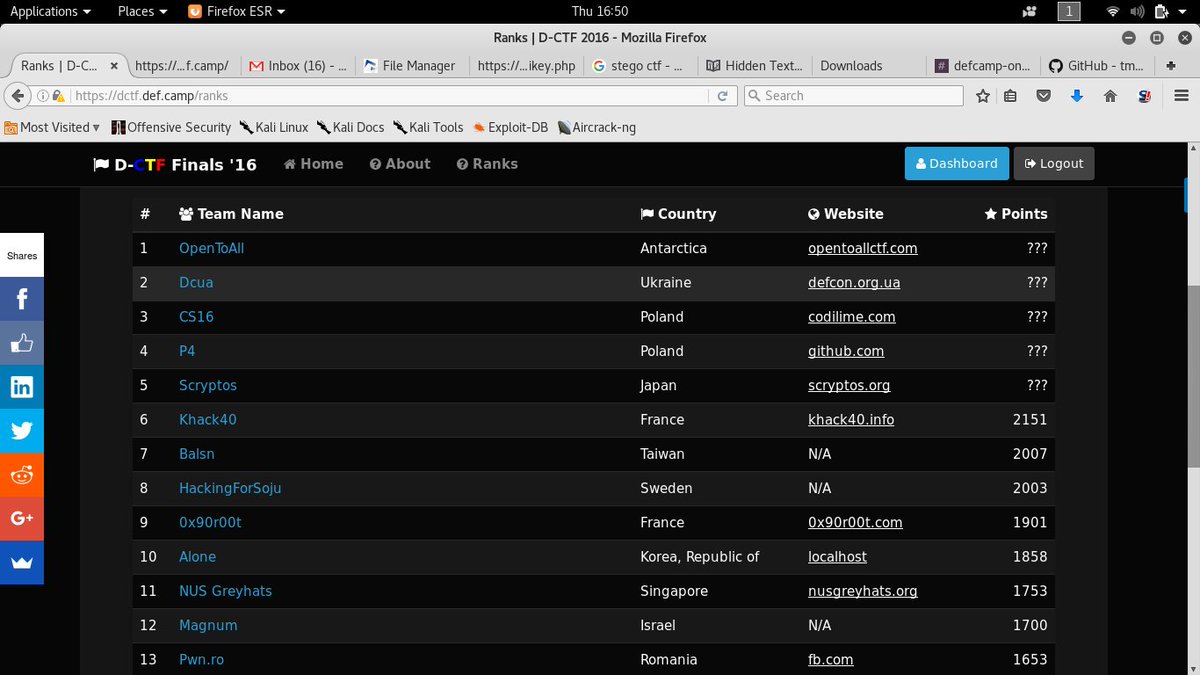Share on Twitter via sidebar icon
Image resolution: width=1200 pixels, height=675 pixels.
pos(21,431)
